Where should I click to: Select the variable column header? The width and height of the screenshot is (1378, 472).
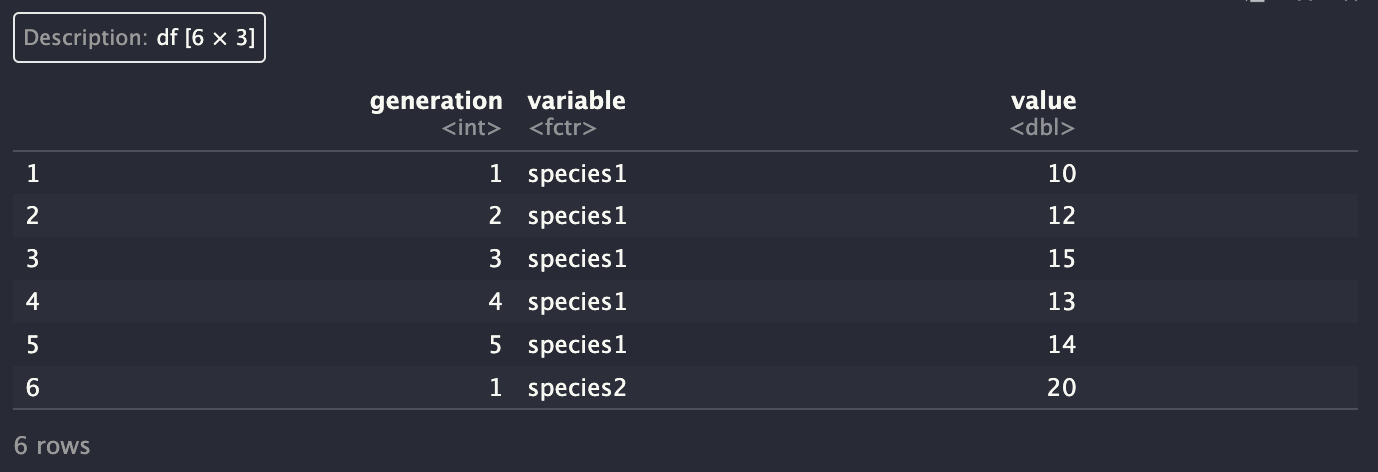tap(576, 101)
